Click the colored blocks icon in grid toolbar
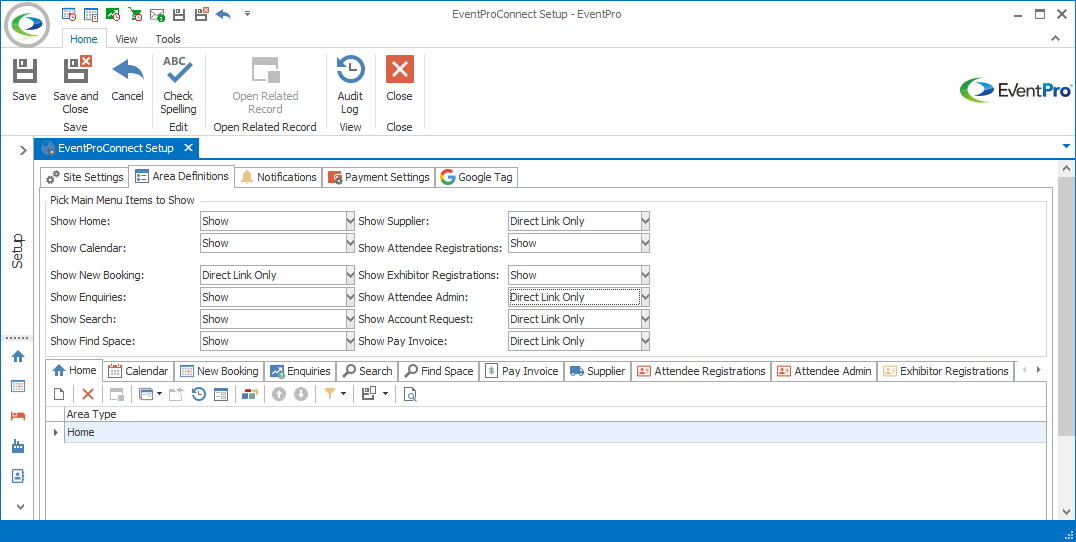 [x=250, y=394]
